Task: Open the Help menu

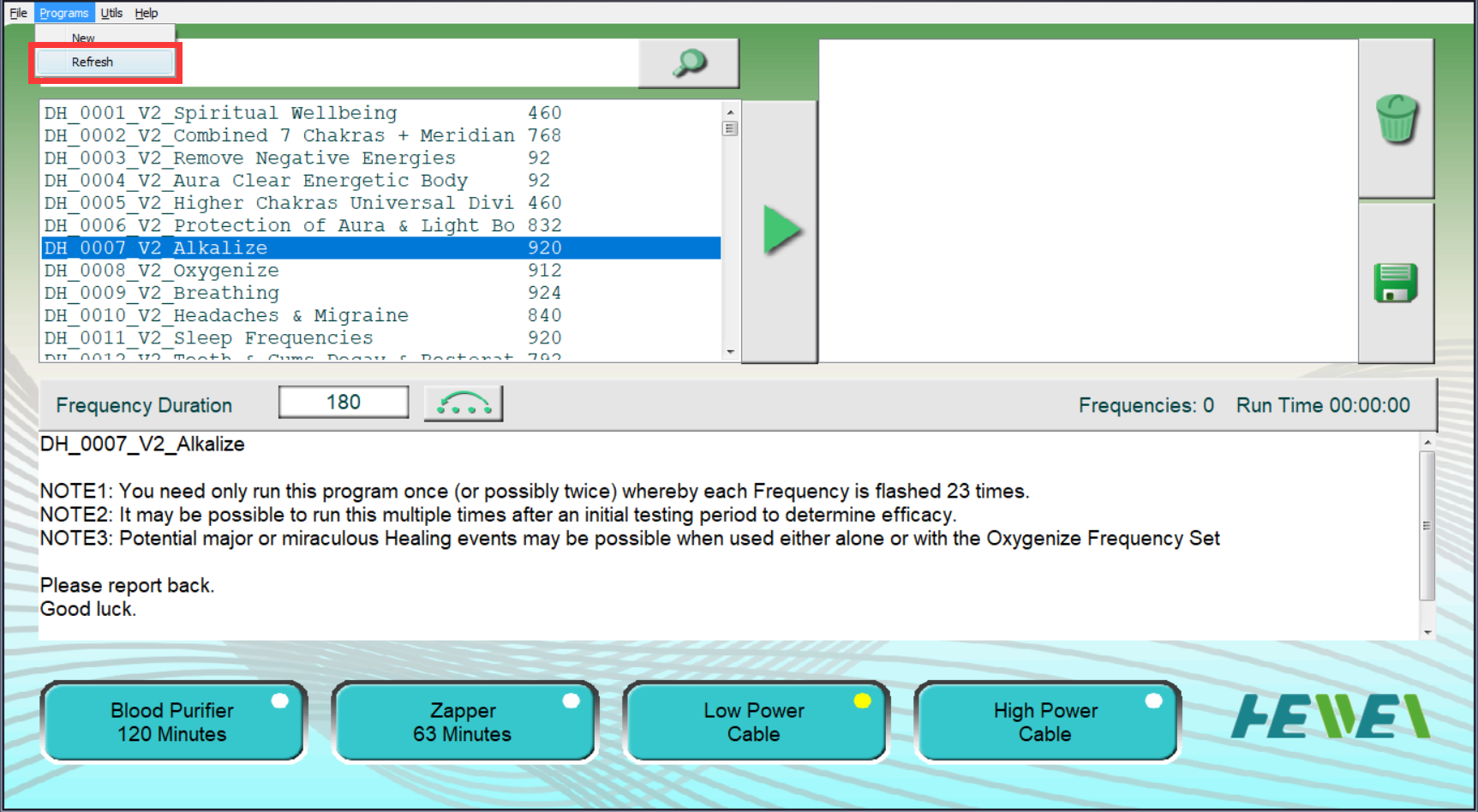Action: click(x=147, y=13)
